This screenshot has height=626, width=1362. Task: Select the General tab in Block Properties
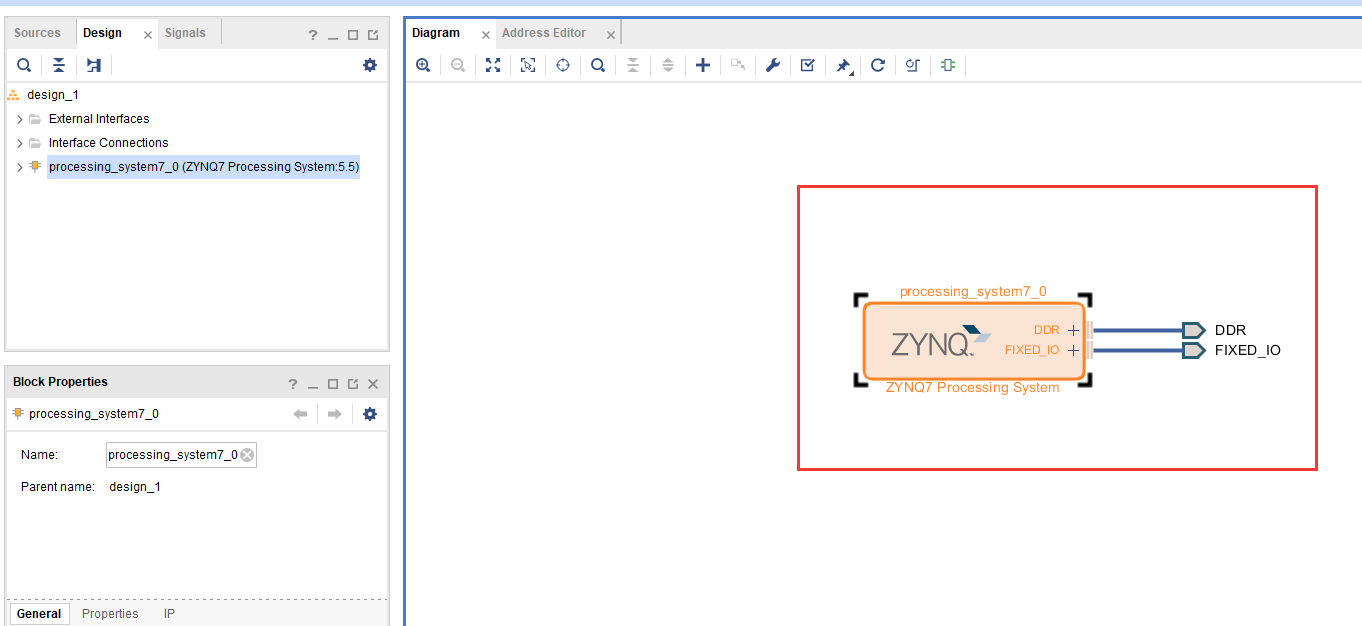(40, 614)
